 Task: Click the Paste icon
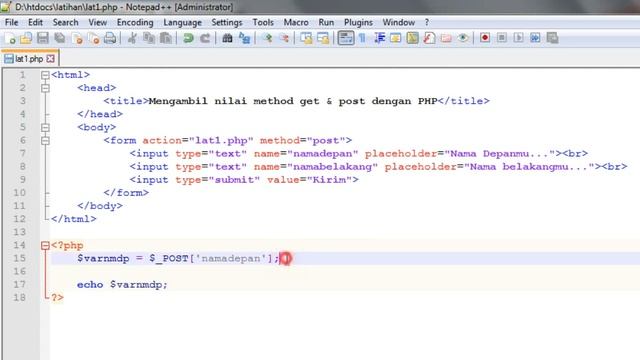(165, 38)
